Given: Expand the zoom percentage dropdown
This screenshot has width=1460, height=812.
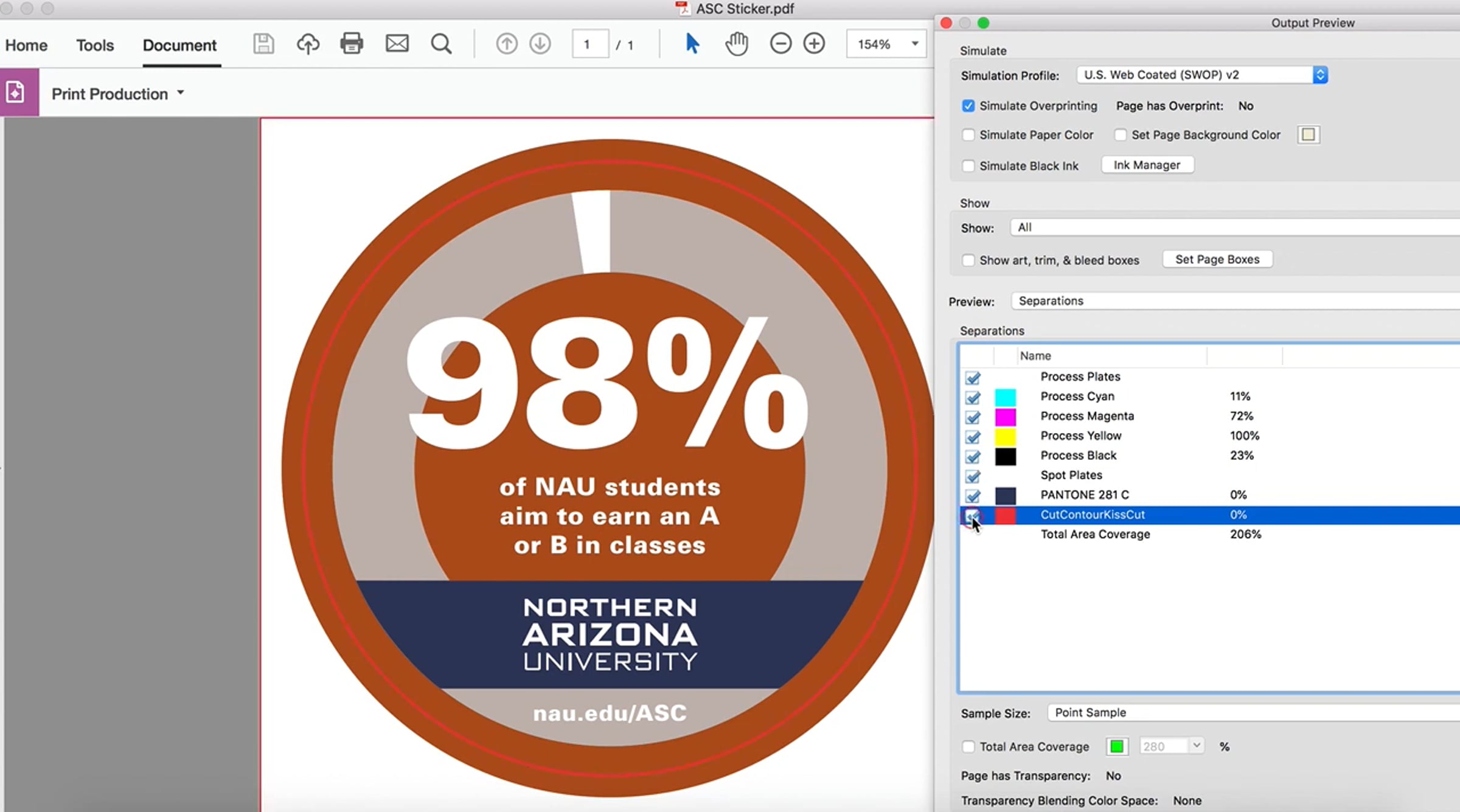Looking at the screenshot, I should pos(914,44).
